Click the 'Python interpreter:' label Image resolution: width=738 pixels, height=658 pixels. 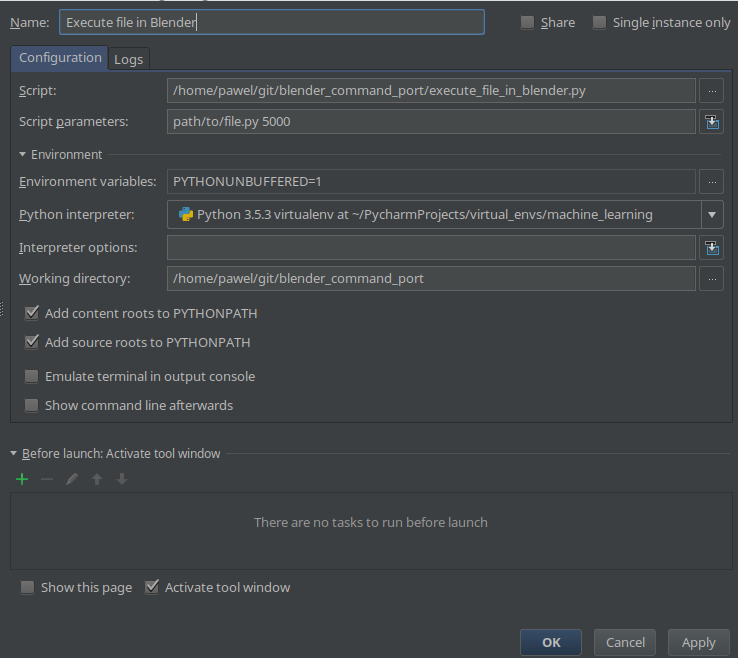coord(77,215)
